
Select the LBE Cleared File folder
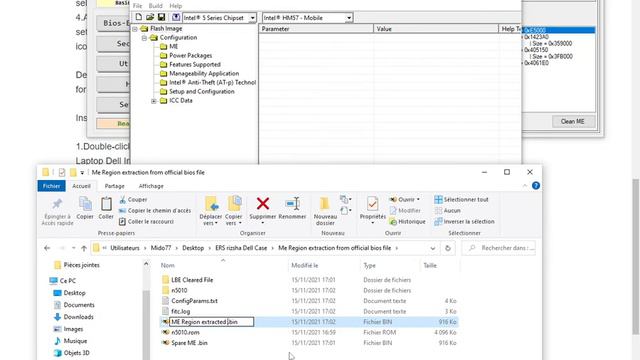pyautogui.click(x=192, y=280)
